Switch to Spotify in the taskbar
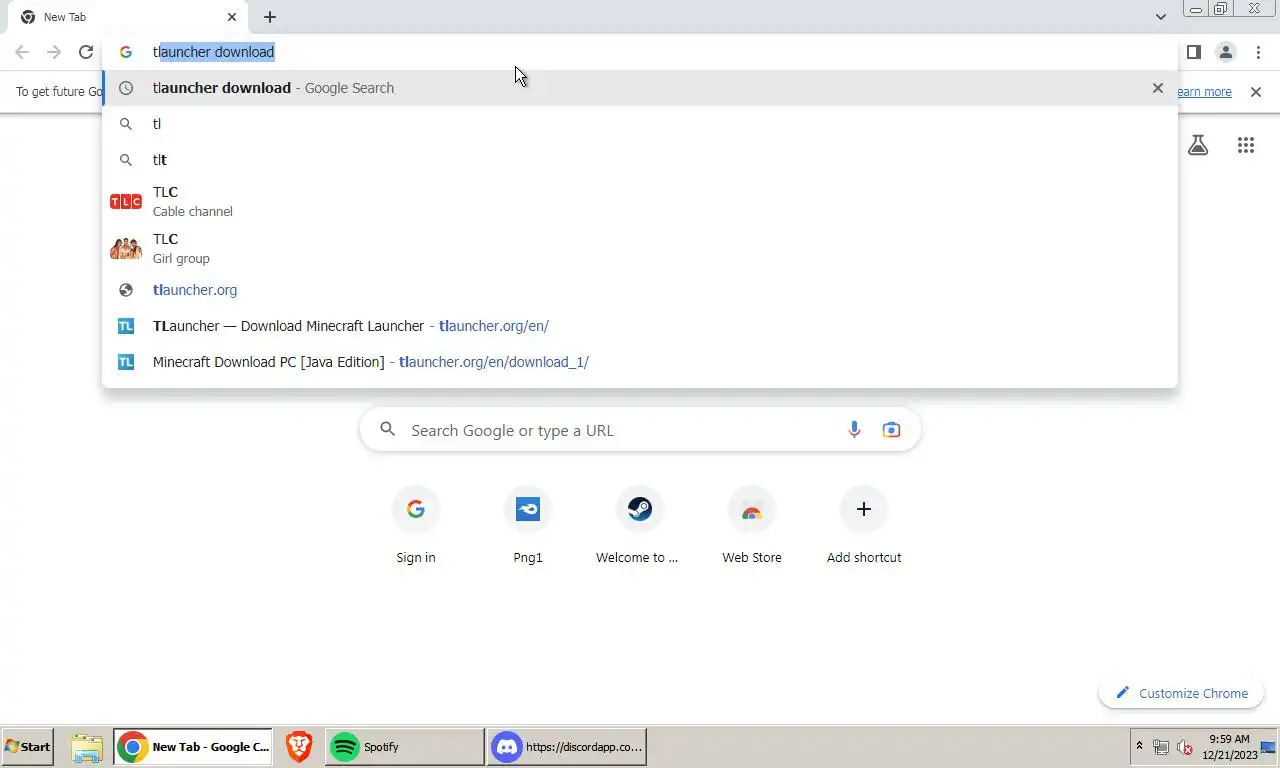This screenshot has height=768, width=1280. [x=405, y=747]
